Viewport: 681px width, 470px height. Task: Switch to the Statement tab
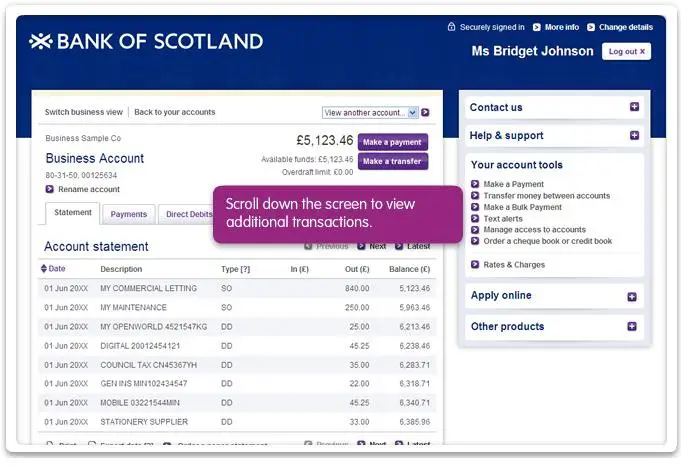[73, 213]
